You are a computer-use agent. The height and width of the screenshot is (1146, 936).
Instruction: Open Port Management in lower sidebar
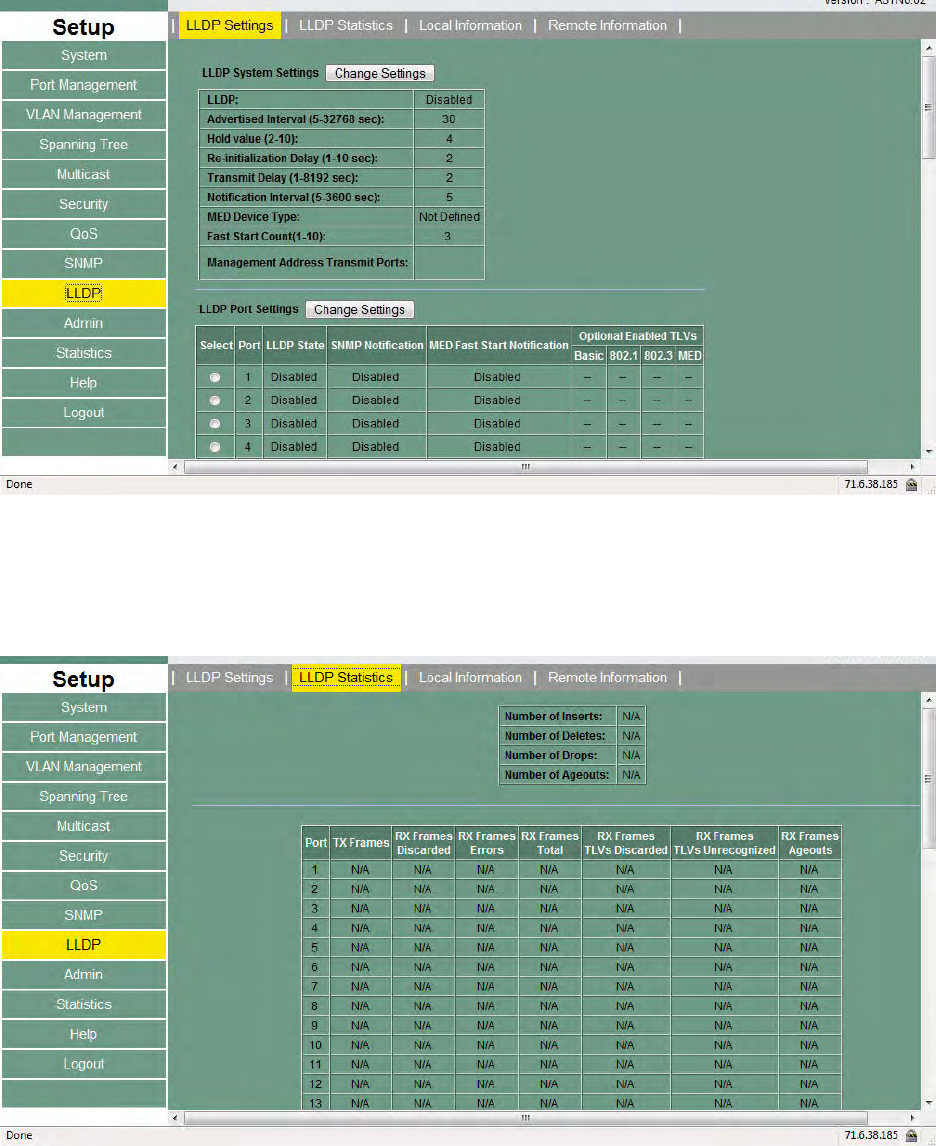click(x=84, y=737)
